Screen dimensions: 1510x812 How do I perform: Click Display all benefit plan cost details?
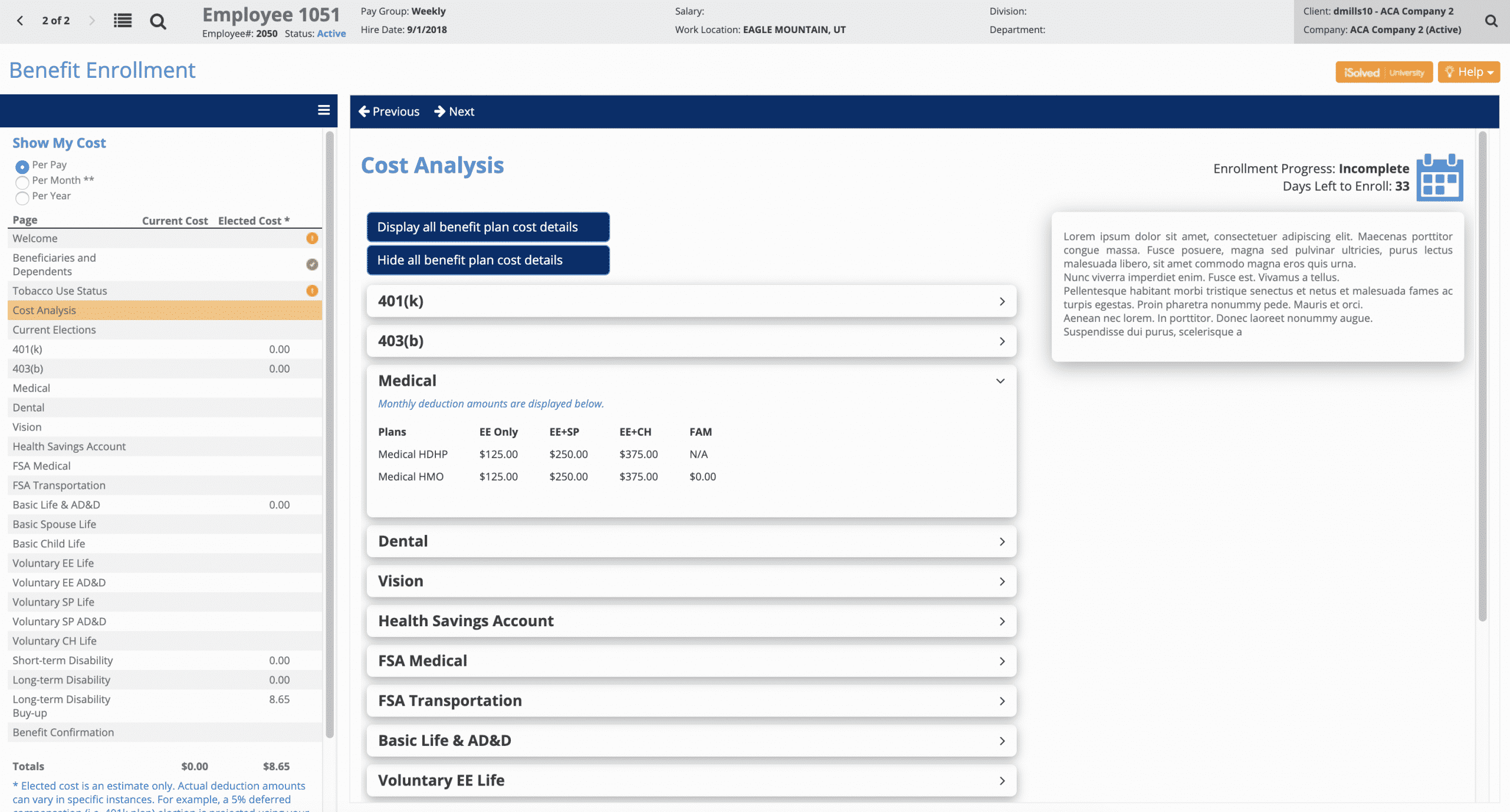click(488, 227)
